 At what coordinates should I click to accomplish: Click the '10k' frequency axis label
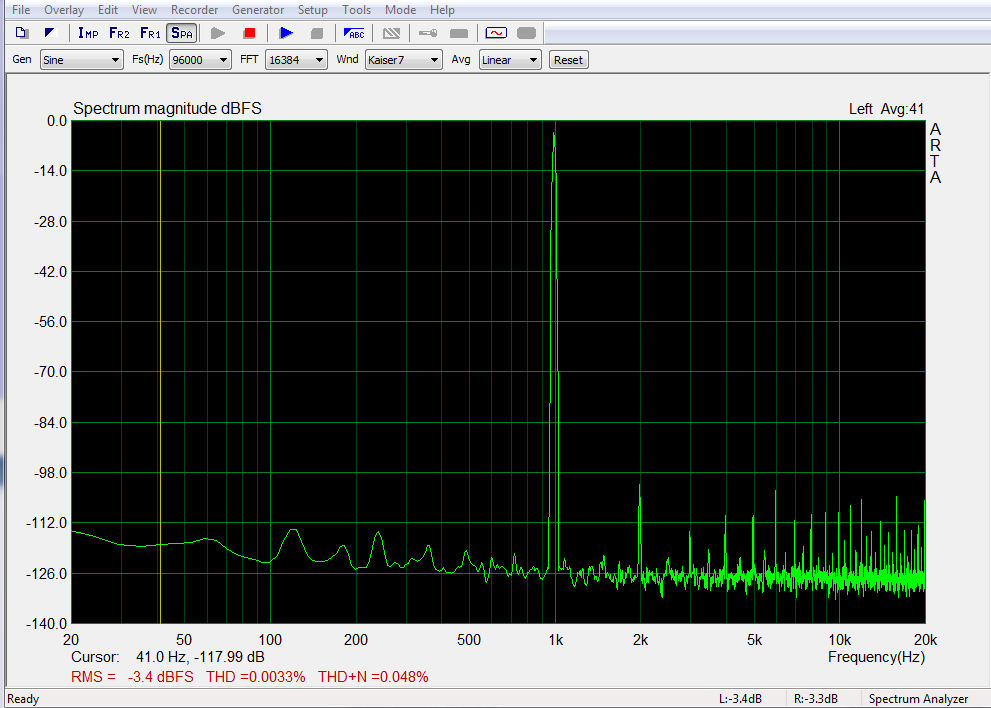tap(839, 640)
